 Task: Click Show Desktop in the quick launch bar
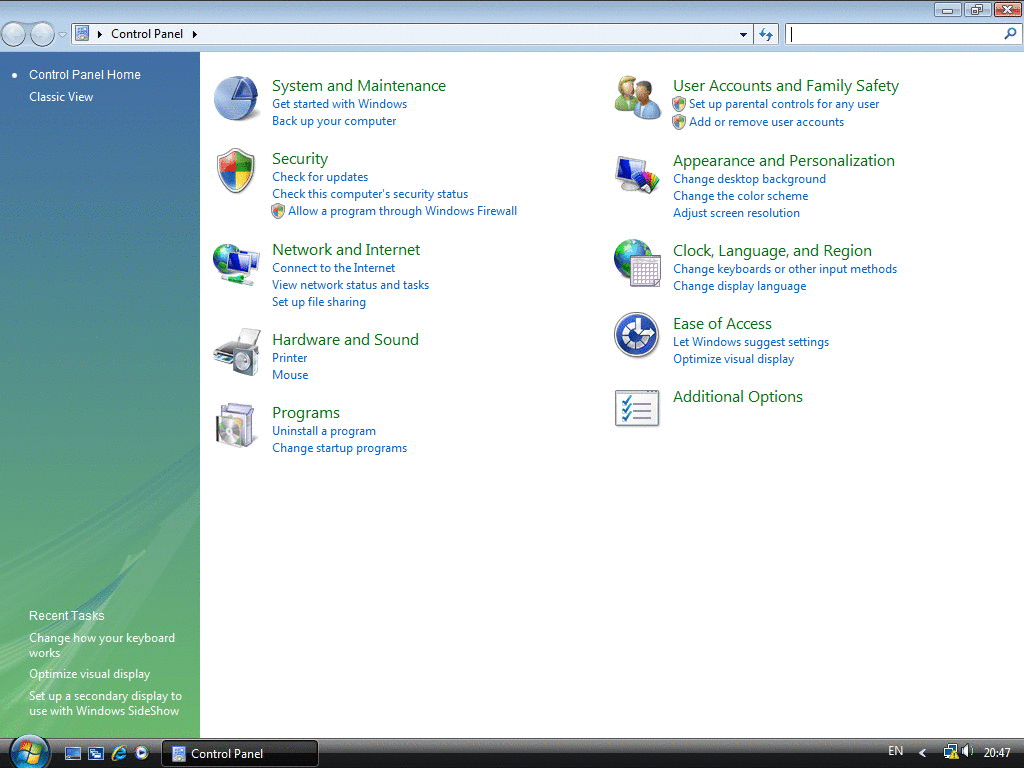[x=72, y=753]
